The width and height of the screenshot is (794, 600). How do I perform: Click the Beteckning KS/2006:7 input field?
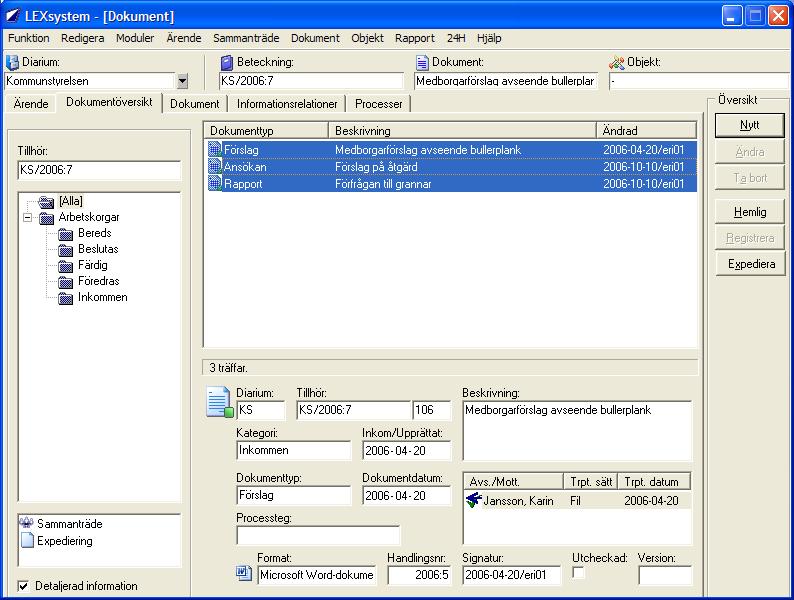point(311,81)
